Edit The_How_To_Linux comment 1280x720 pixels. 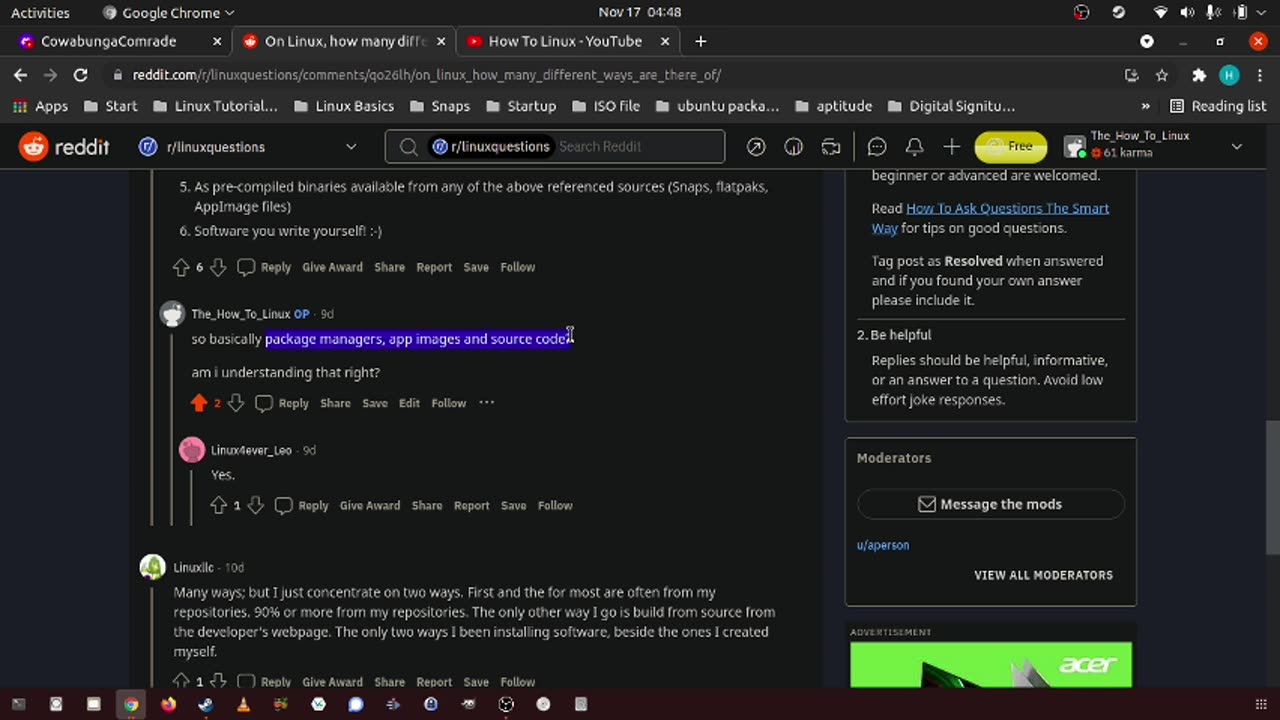coord(409,403)
